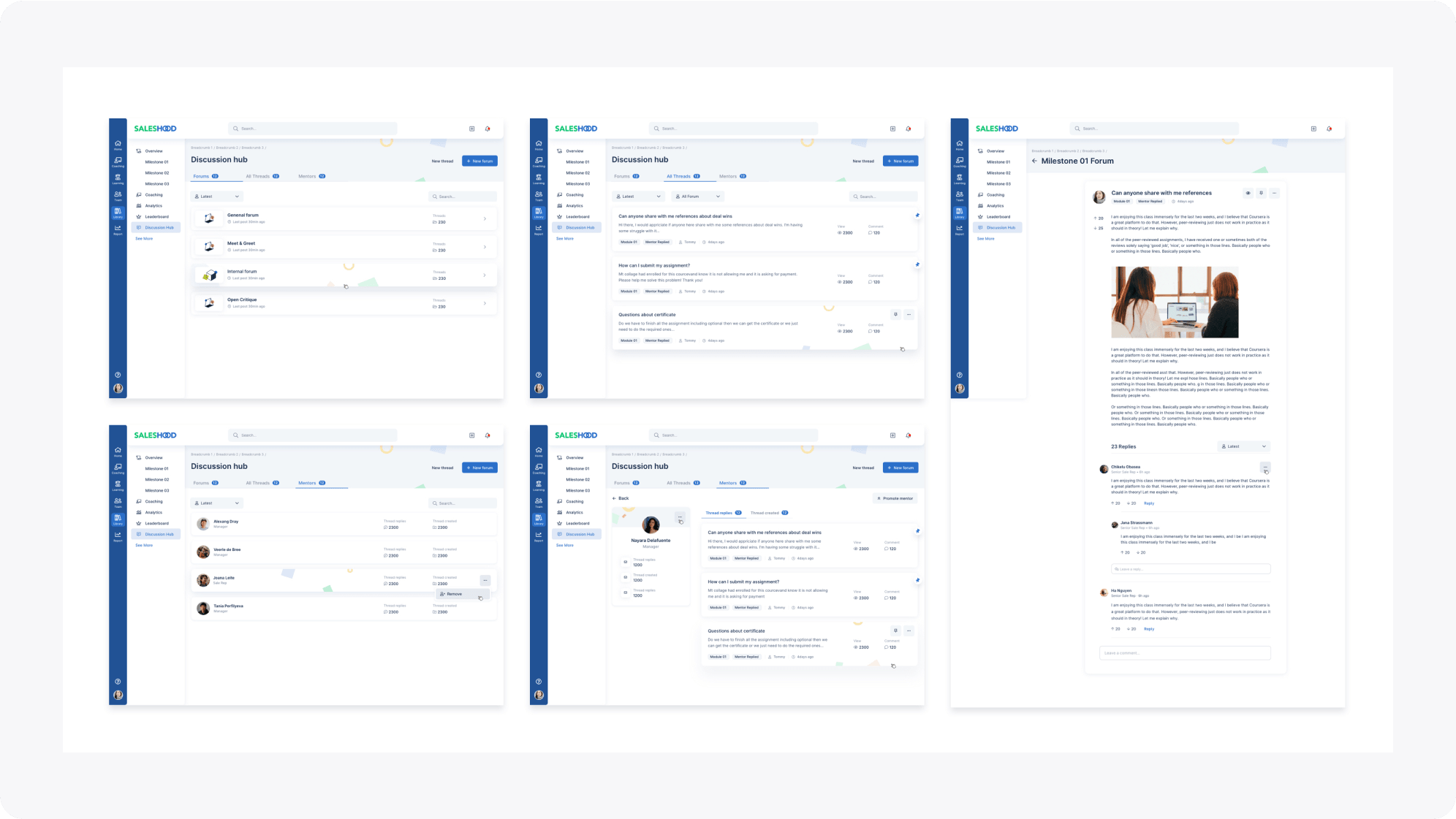The image size is (1456, 819).
Task: Unpin 'Can anyone share' thread in All Threads screen
Action: [x=917, y=216]
